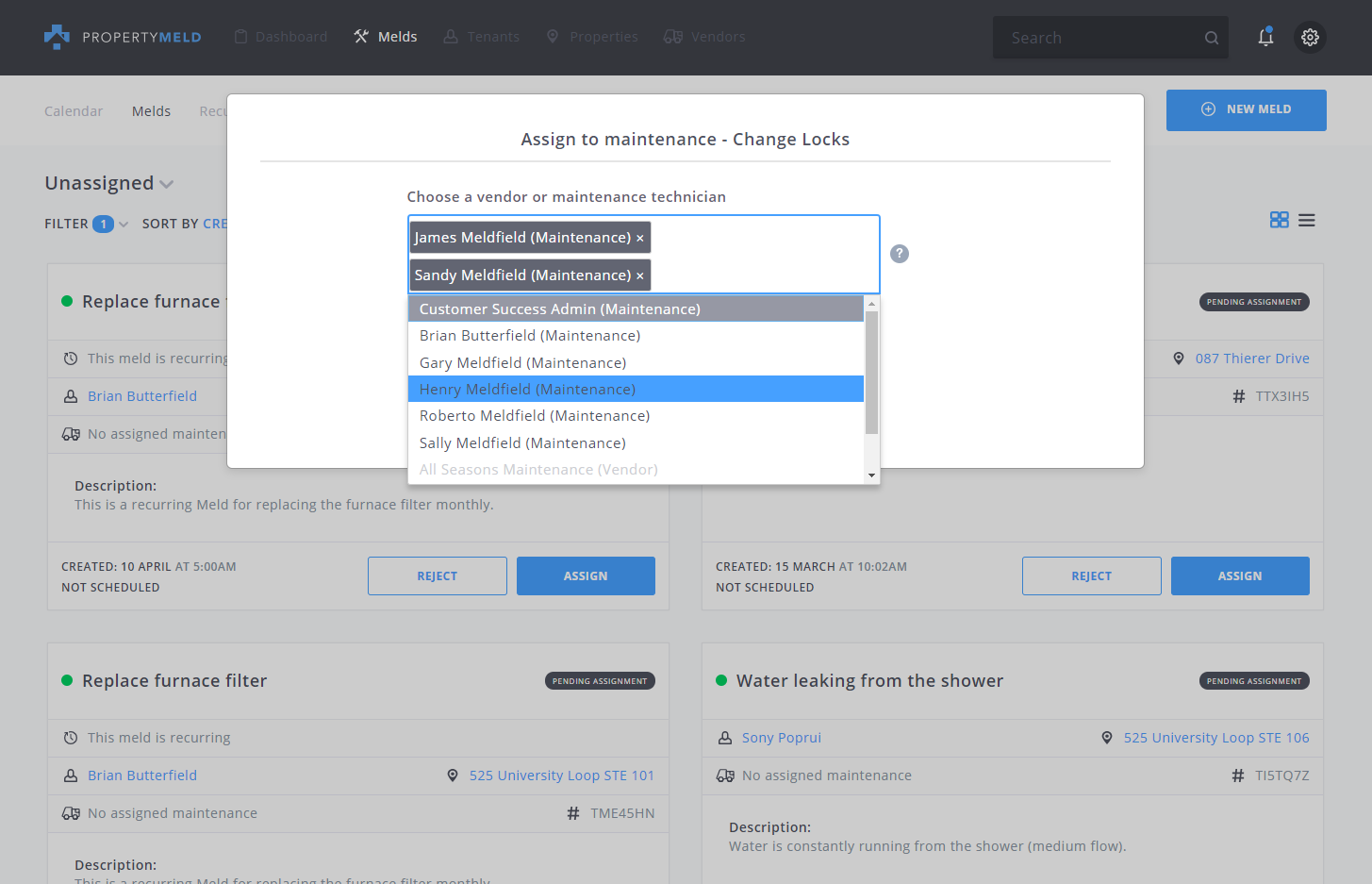Click into the Search field
The height and width of the screenshot is (884, 1372).
[x=1099, y=38]
